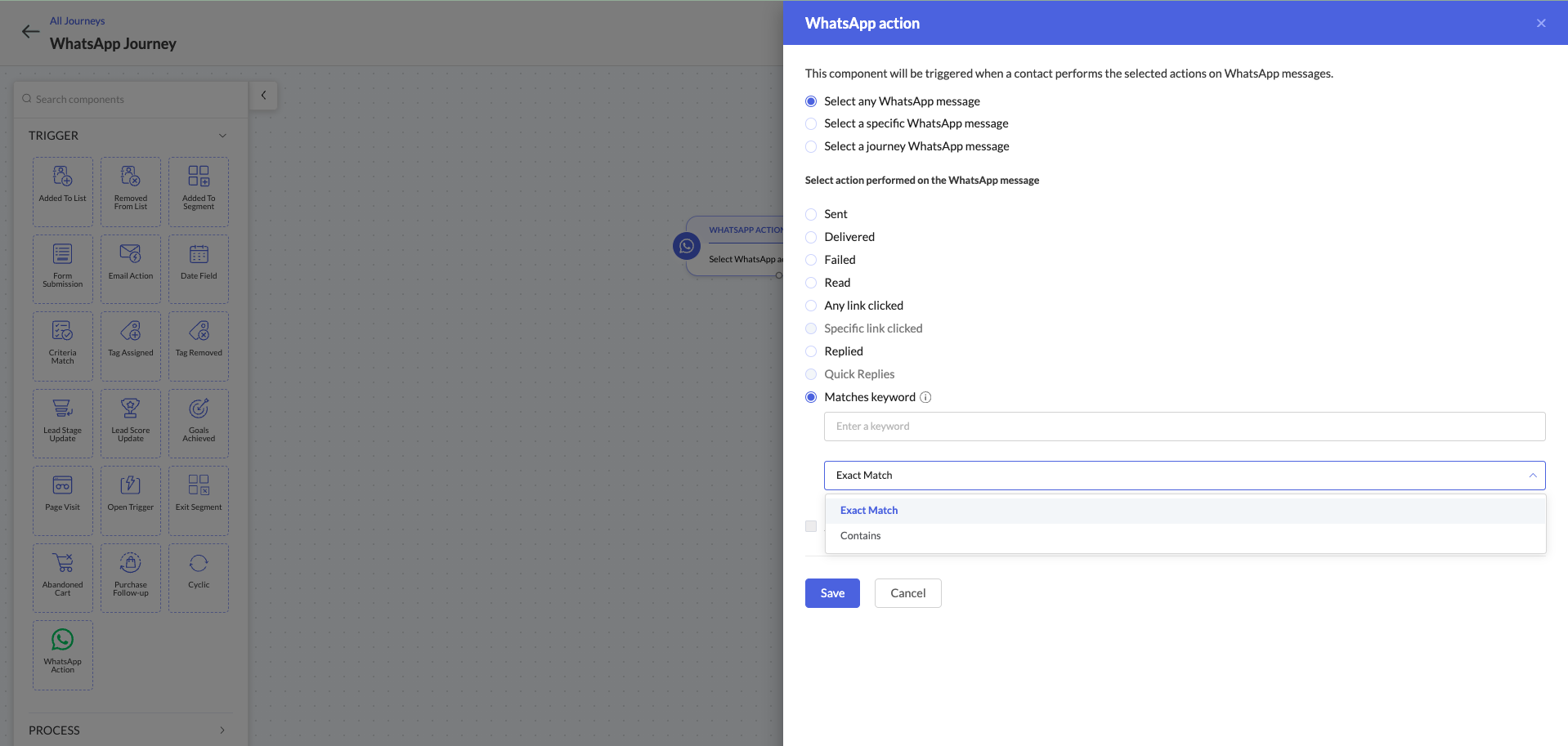Select the Quick Replies radio option
Image resolution: width=1568 pixels, height=746 pixels.
(x=811, y=374)
